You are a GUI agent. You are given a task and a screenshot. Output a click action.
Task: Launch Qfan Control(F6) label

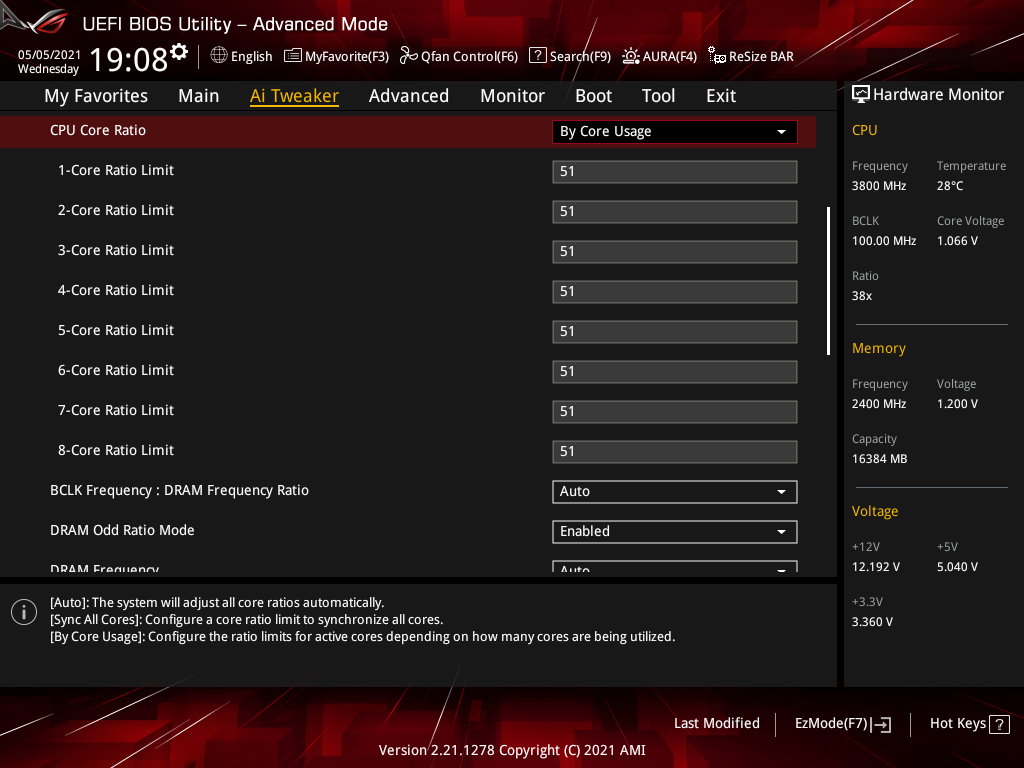[x=470, y=57]
